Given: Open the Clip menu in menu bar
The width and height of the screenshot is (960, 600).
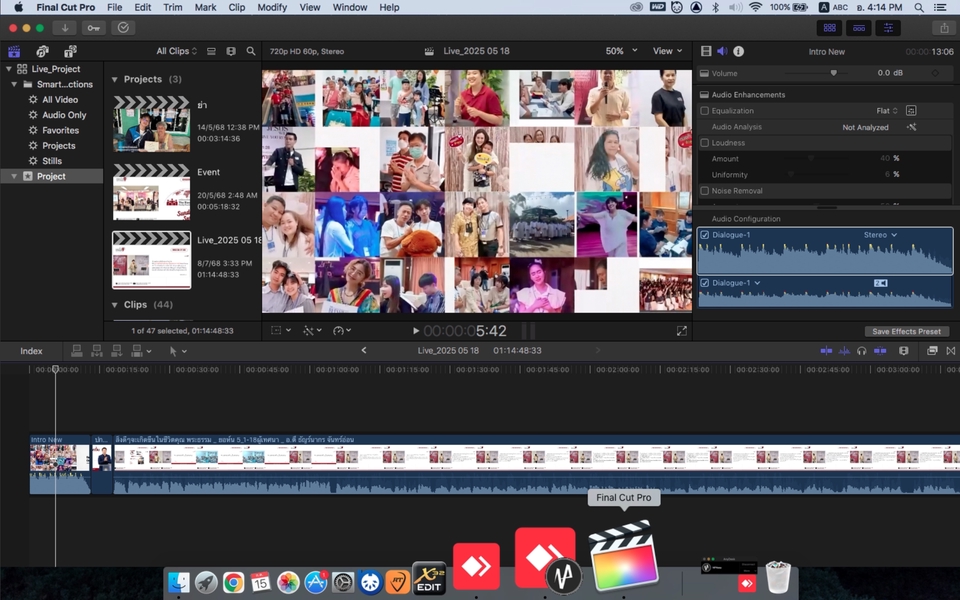Looking at the screenshot, I should pos(236,7).
